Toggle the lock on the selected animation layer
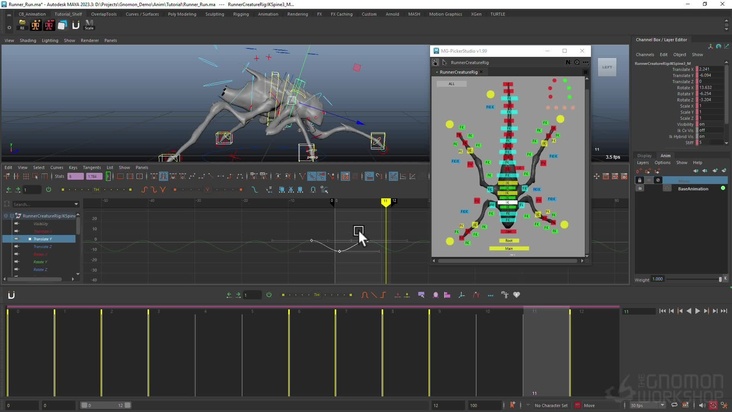 coord(640,180)
